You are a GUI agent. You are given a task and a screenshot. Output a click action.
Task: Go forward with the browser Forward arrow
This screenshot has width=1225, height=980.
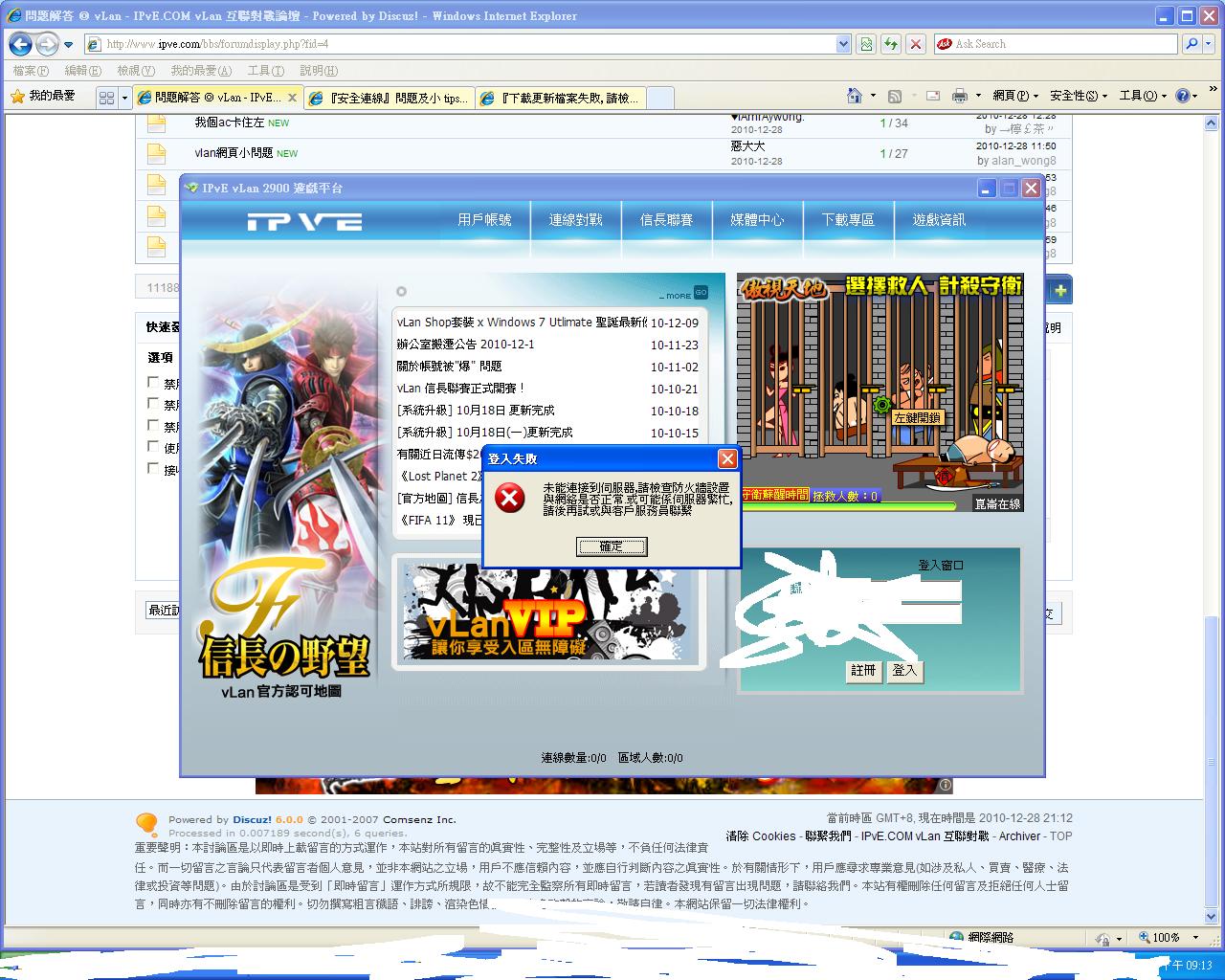click(x=46, y=44)
